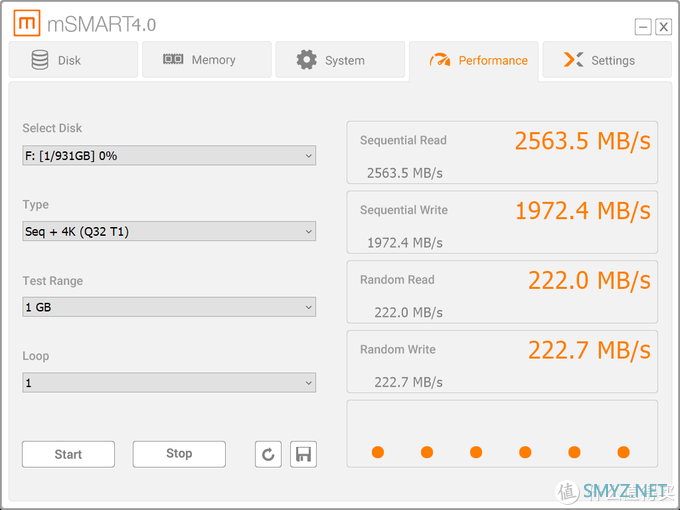
Task: Click the Stop button
Action: click(x=179, y=454)
